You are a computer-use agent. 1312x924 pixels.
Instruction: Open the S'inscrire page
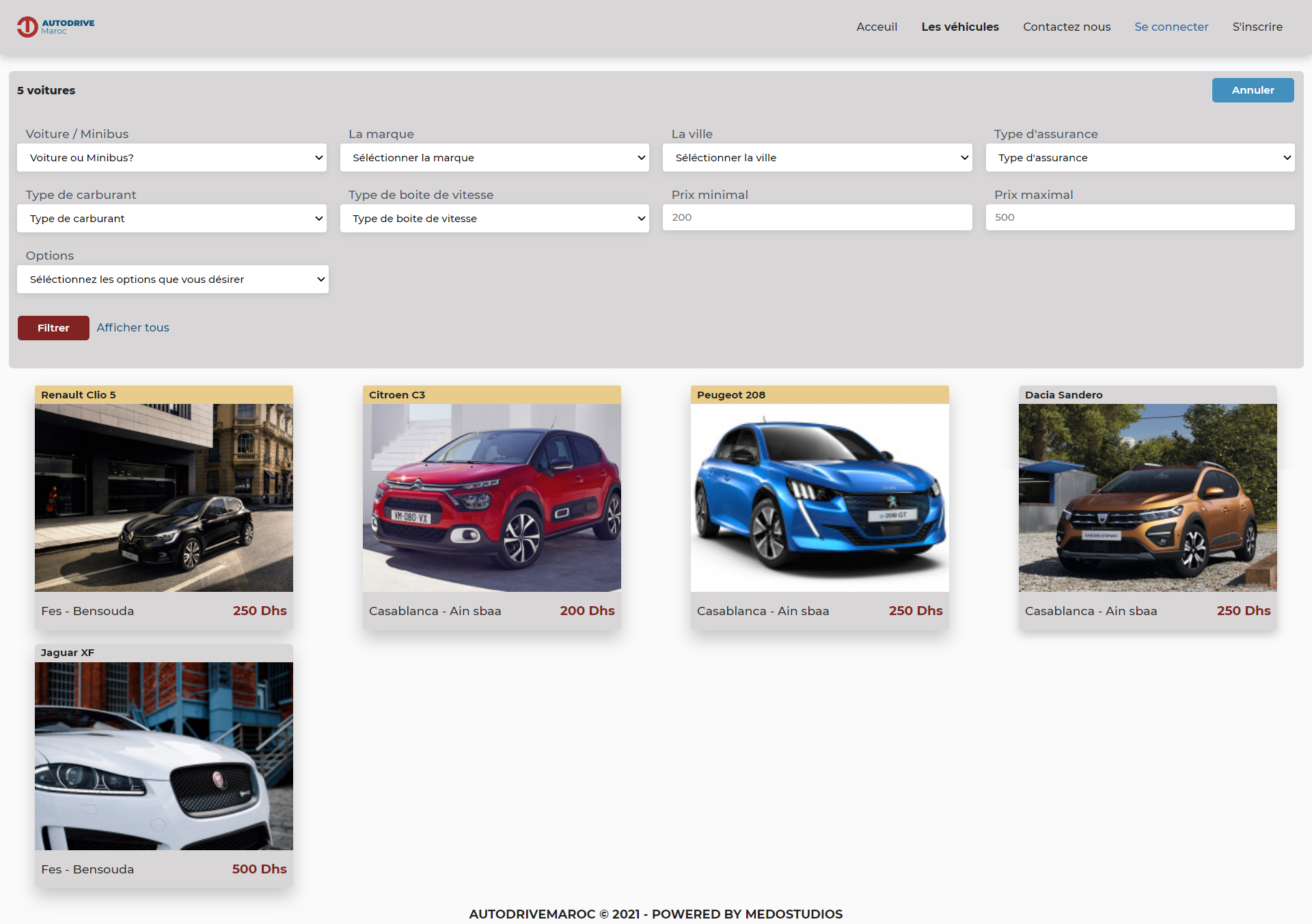coord(1257,27)
